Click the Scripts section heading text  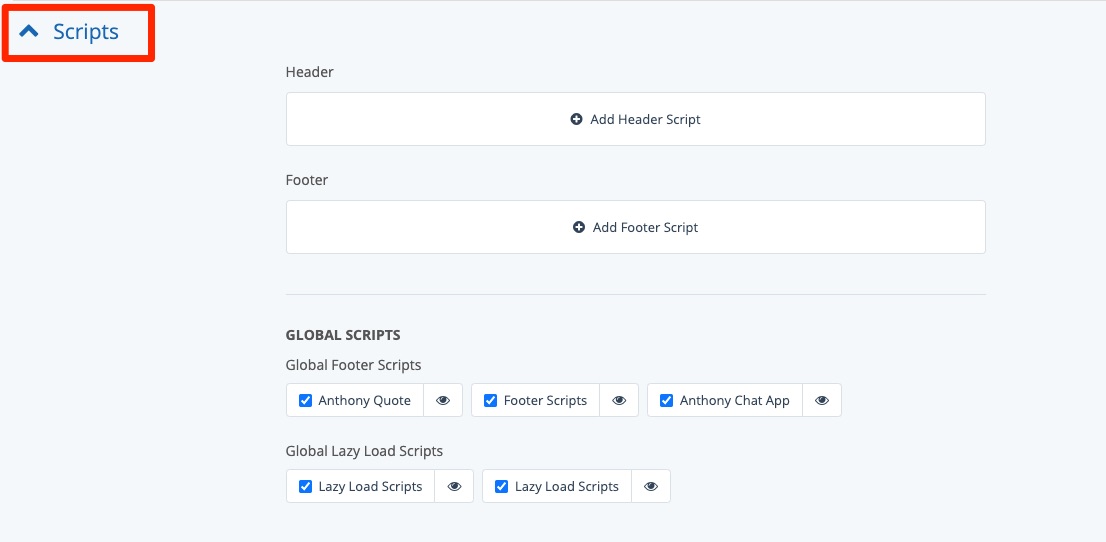pos(86,32)
